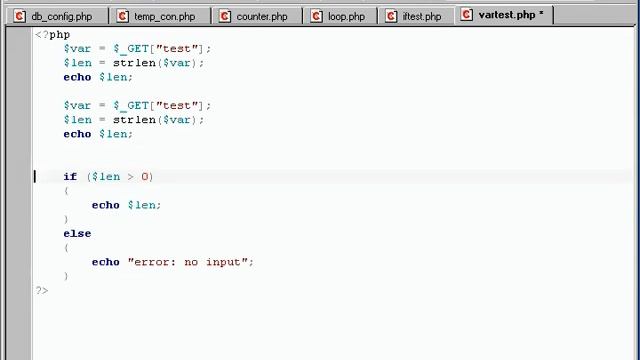Click the loop.php file icon
The width and height of the screenshot is (640, 360).
(316, 16)
